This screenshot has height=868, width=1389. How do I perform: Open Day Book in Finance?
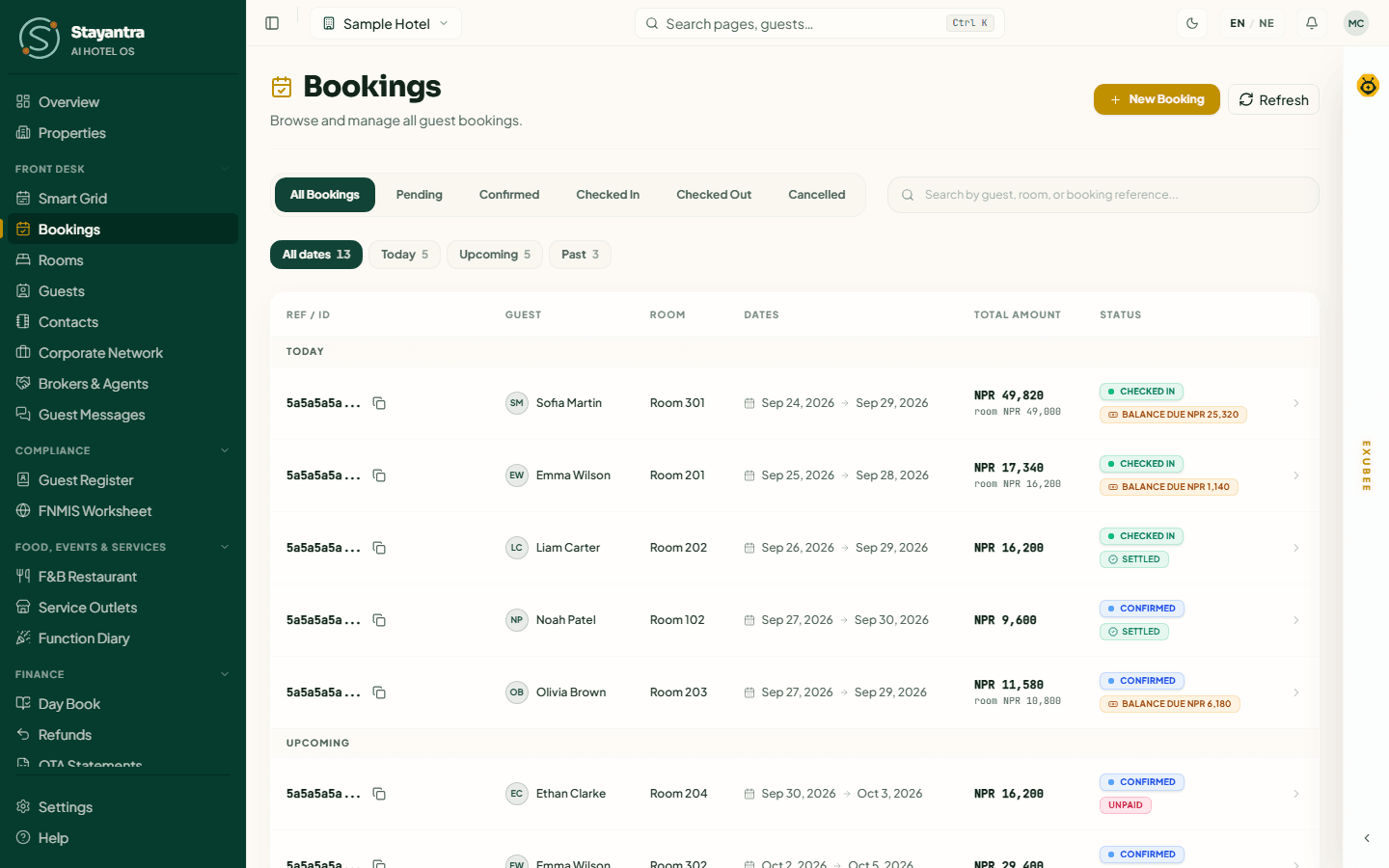tap(123, 704)
